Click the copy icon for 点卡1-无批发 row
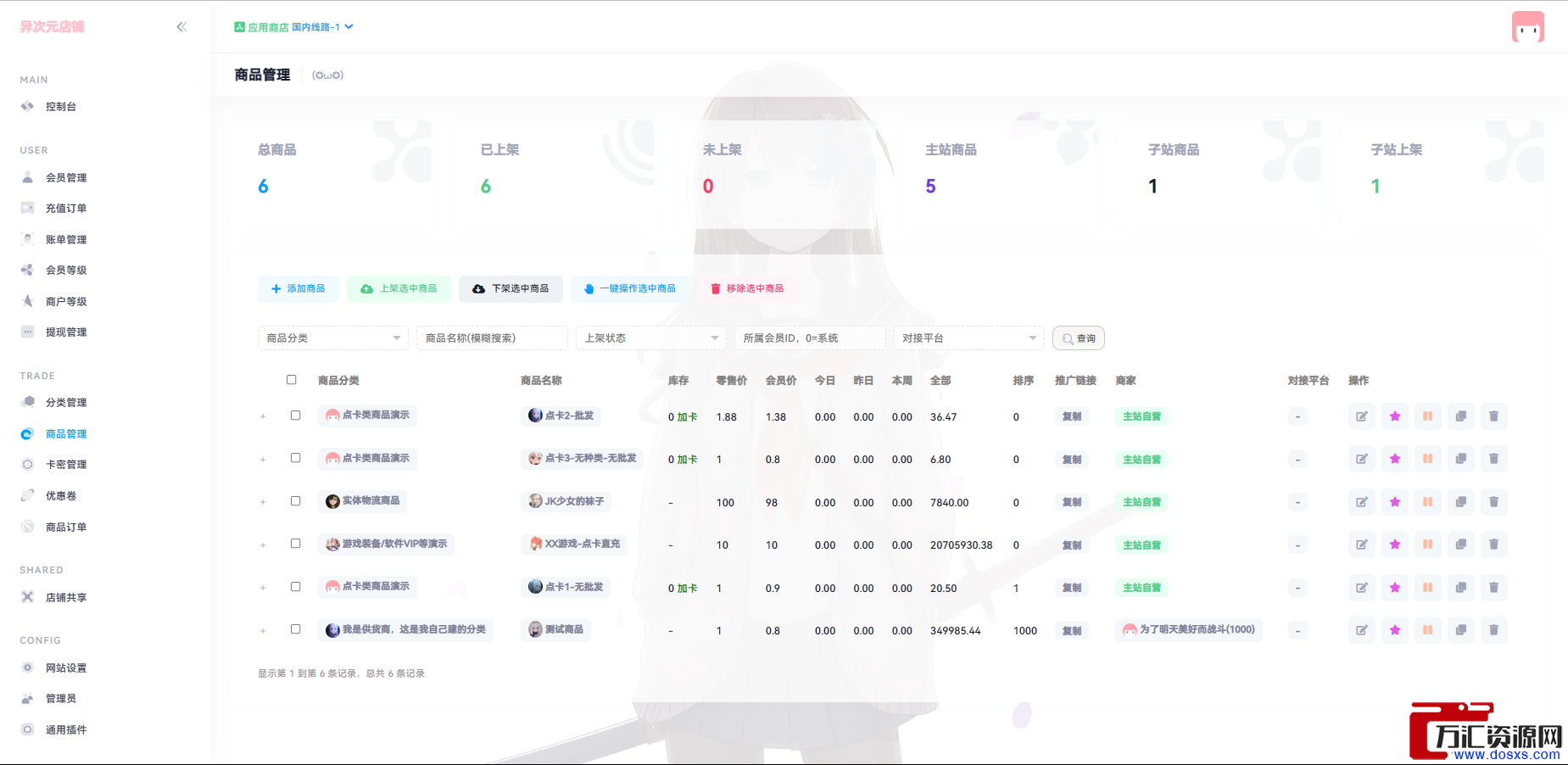The width and height of the screenshot is (1568, 765). pyautogui.click(x=1460, y=588)
